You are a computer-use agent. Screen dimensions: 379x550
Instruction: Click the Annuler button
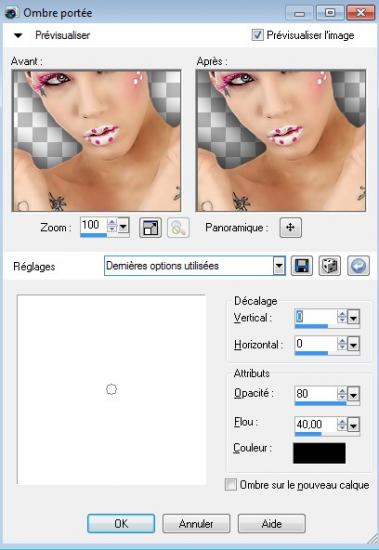coord(196,524)
